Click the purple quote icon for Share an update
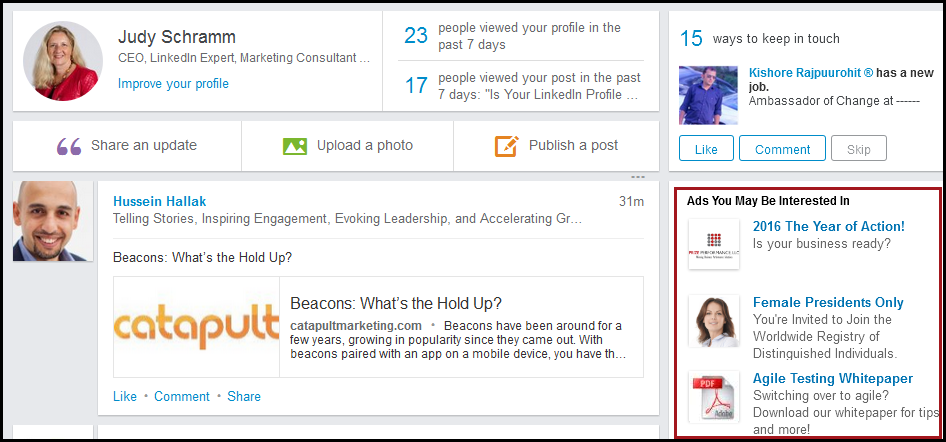The width and height of the screenshot is (946, 442). [x=69, y=146]
